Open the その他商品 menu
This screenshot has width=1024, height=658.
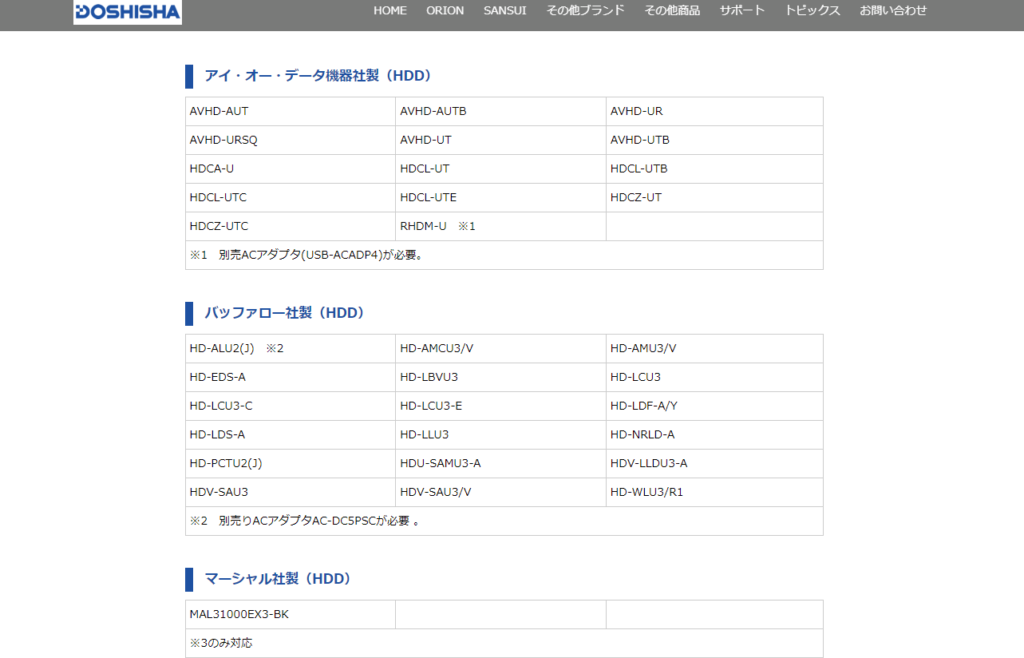(x=672, y=10)
